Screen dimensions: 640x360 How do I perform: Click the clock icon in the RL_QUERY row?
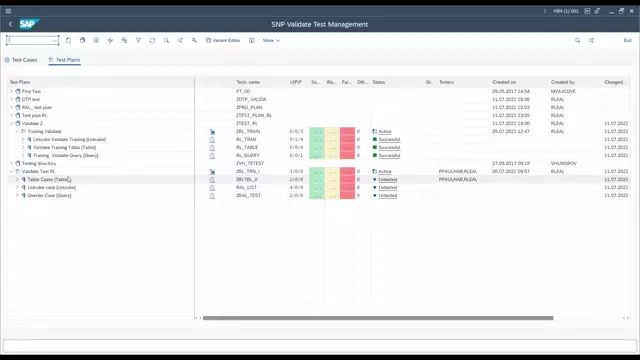pyautogui.click(x=212, y=156)
